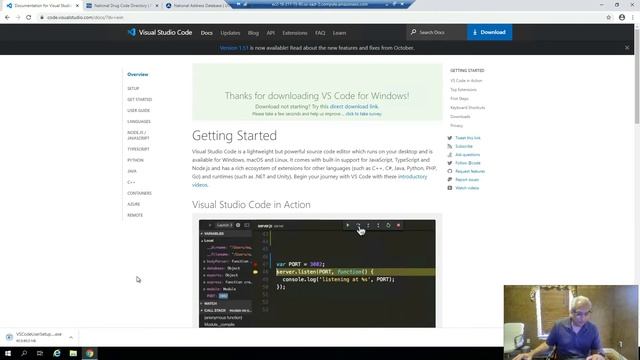Expand the SETUP section in the sidebar
This screenshot has height=360, width=640.
133,88
